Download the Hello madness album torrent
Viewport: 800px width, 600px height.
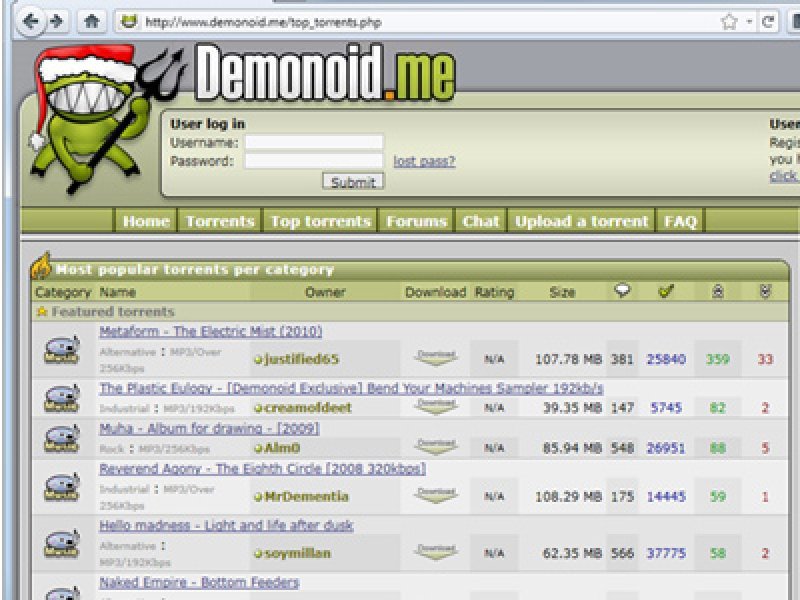tap(438, 549)
